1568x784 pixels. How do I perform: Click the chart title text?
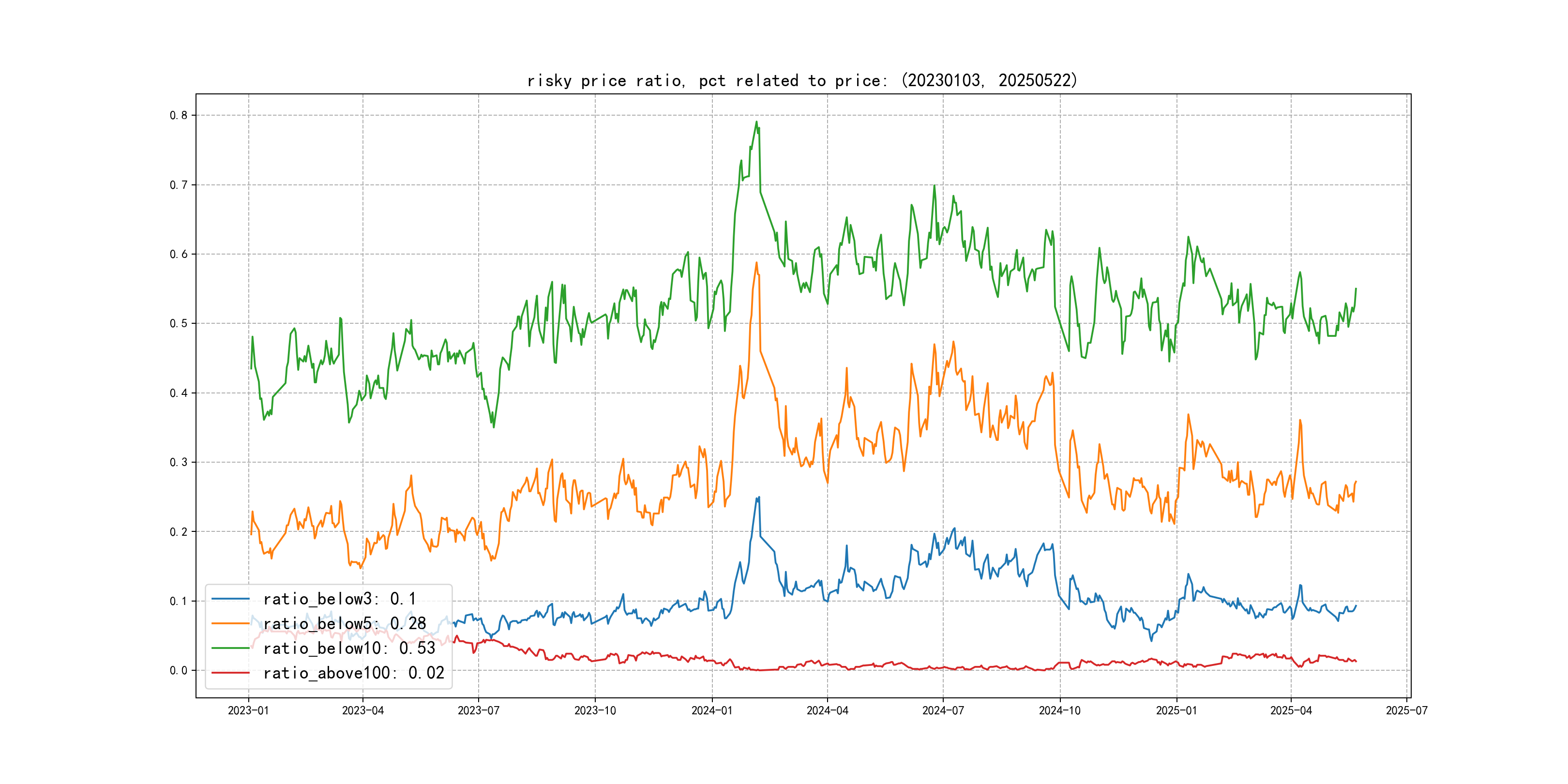point(802,80)
